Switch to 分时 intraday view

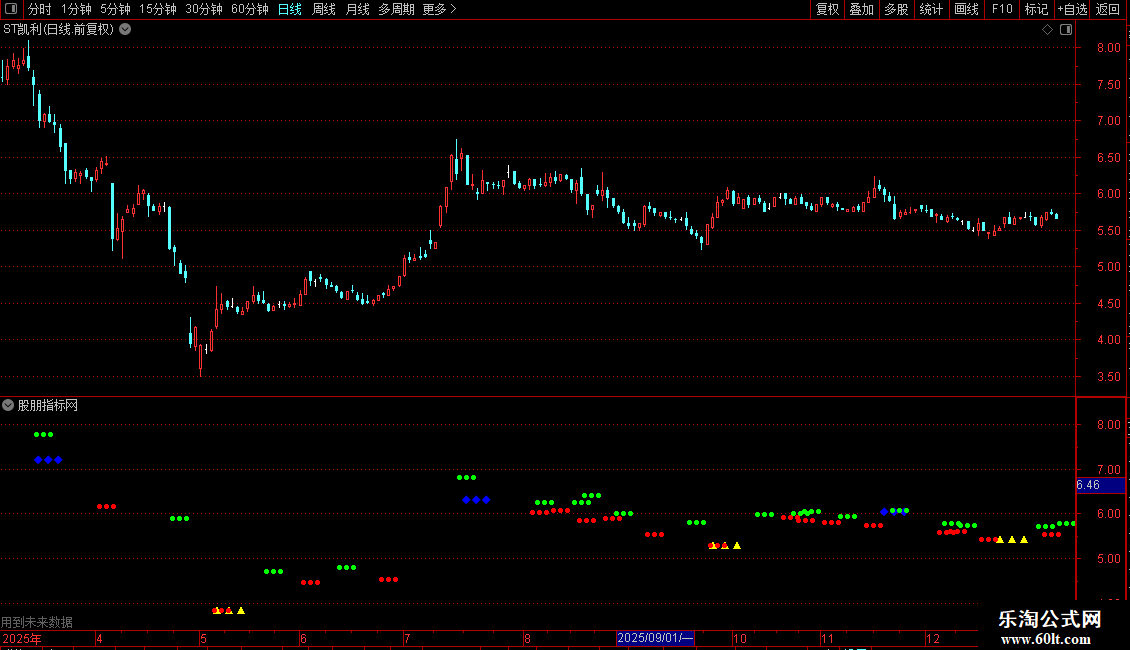(x=39, y=9)
